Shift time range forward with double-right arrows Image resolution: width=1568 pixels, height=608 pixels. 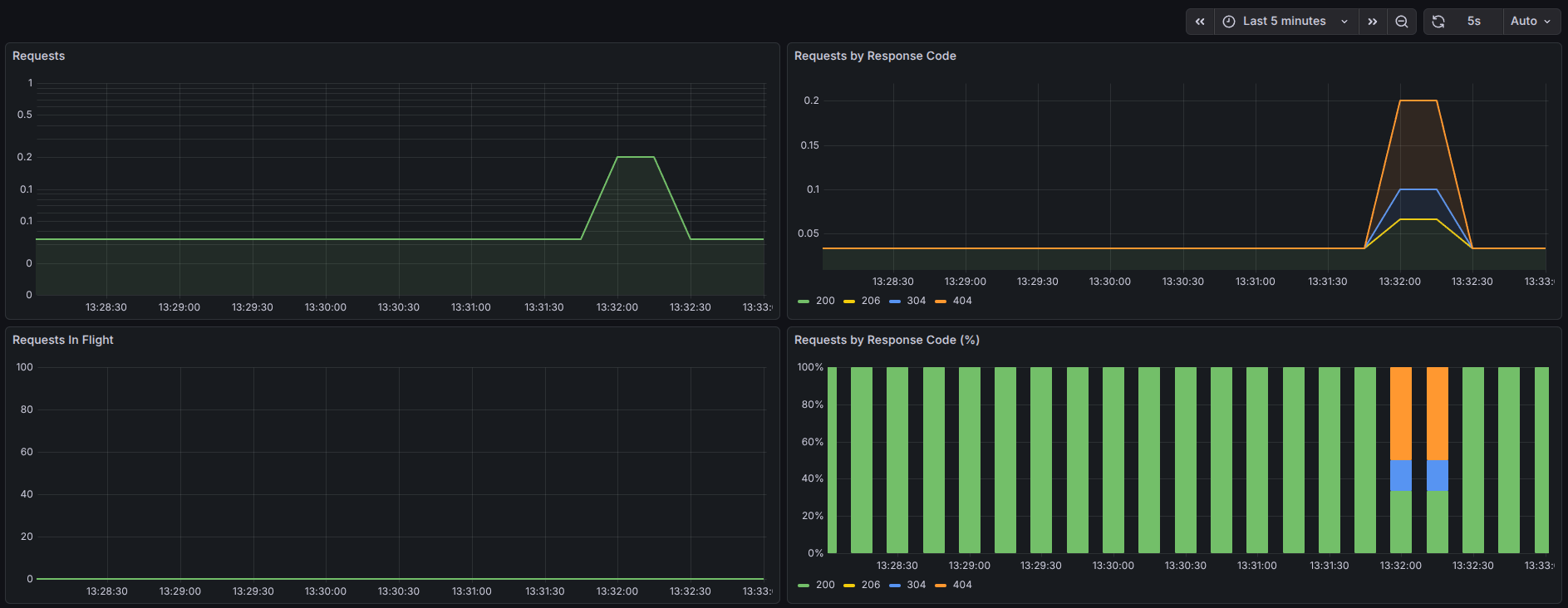pyautogui.click(x=1373, y=22)
